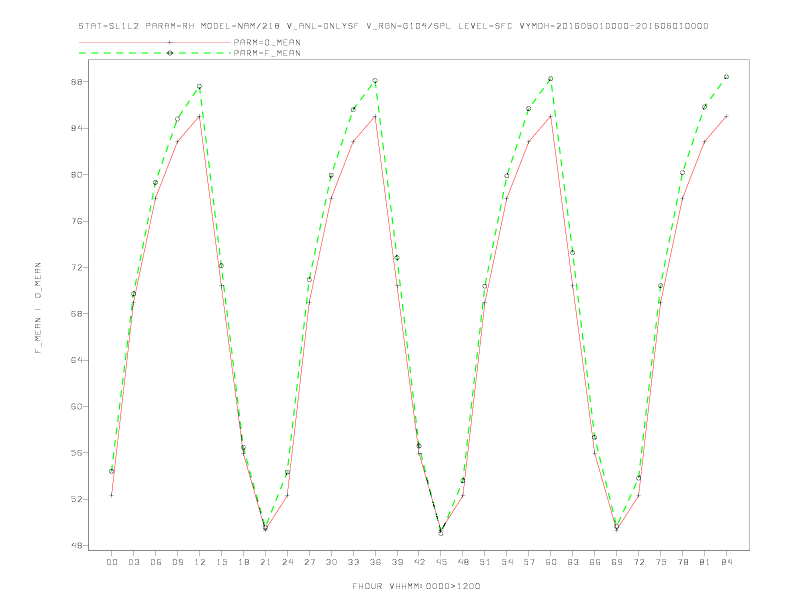This screenshot has height=612, width=792.
Task: Click the vertical axis title F_MEAN | O_MEAN
Action: pos(38,308)
